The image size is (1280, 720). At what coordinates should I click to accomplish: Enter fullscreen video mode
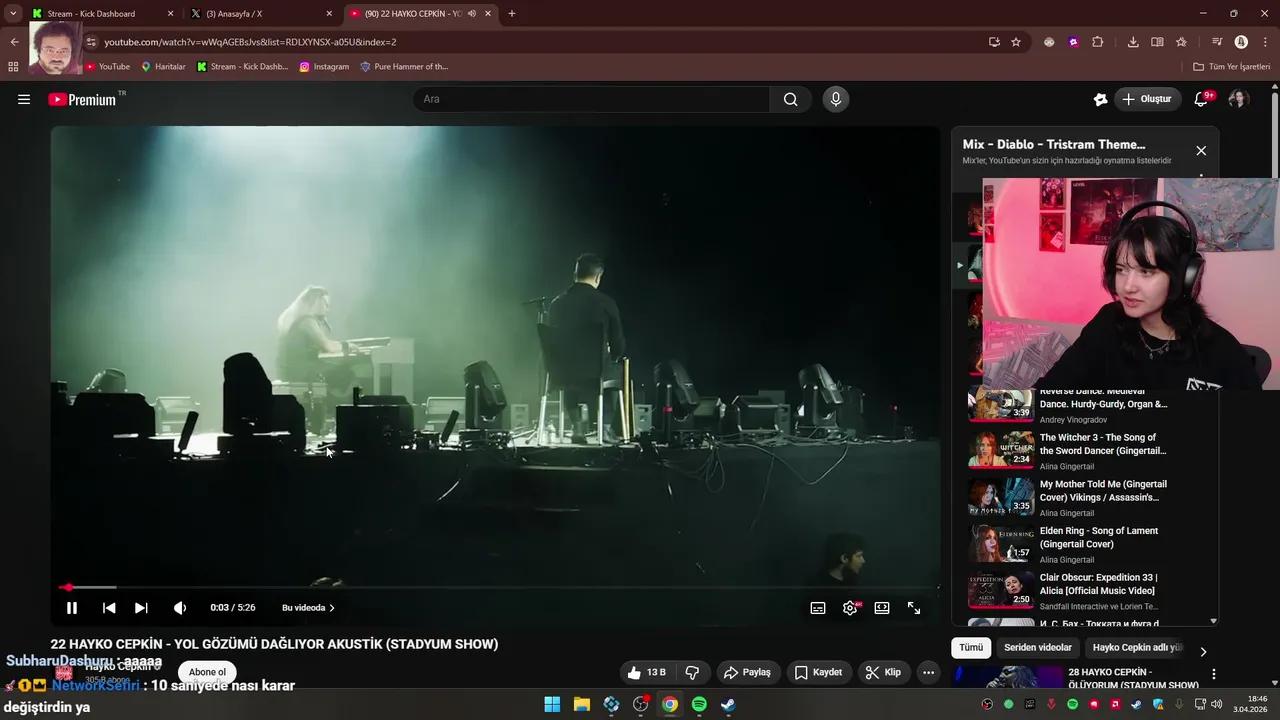point(914,608)
